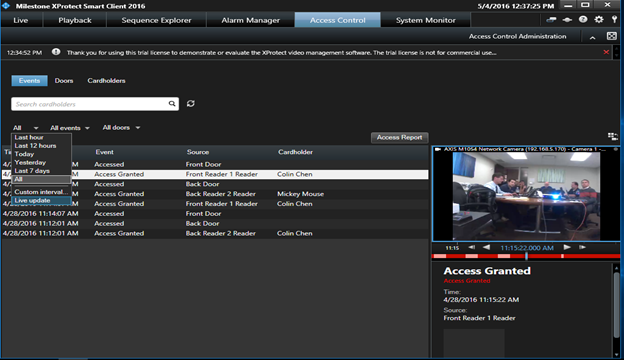The height and width of the screenshot is (360, 624).
Task: Open the All events filter dropdown
Action: point(70,128)
